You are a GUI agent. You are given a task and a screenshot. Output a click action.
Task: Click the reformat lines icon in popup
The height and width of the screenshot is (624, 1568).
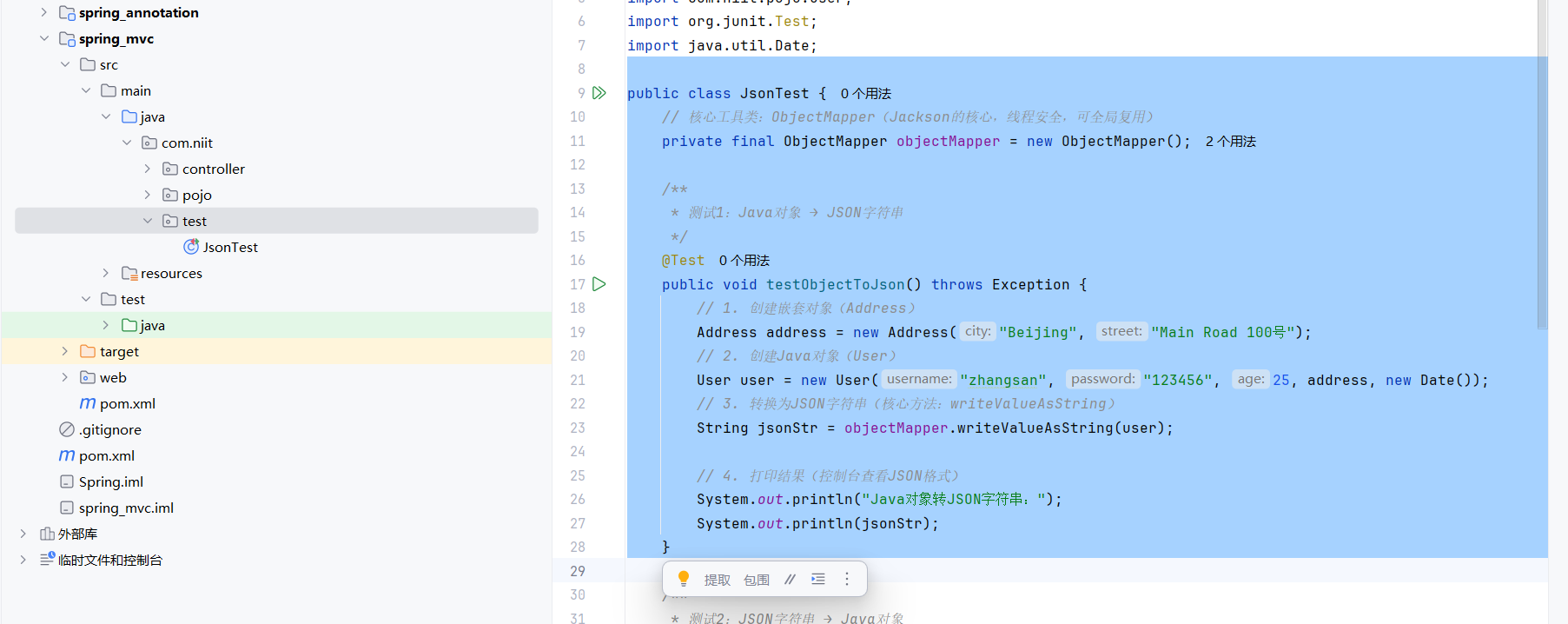coord(818,579)
